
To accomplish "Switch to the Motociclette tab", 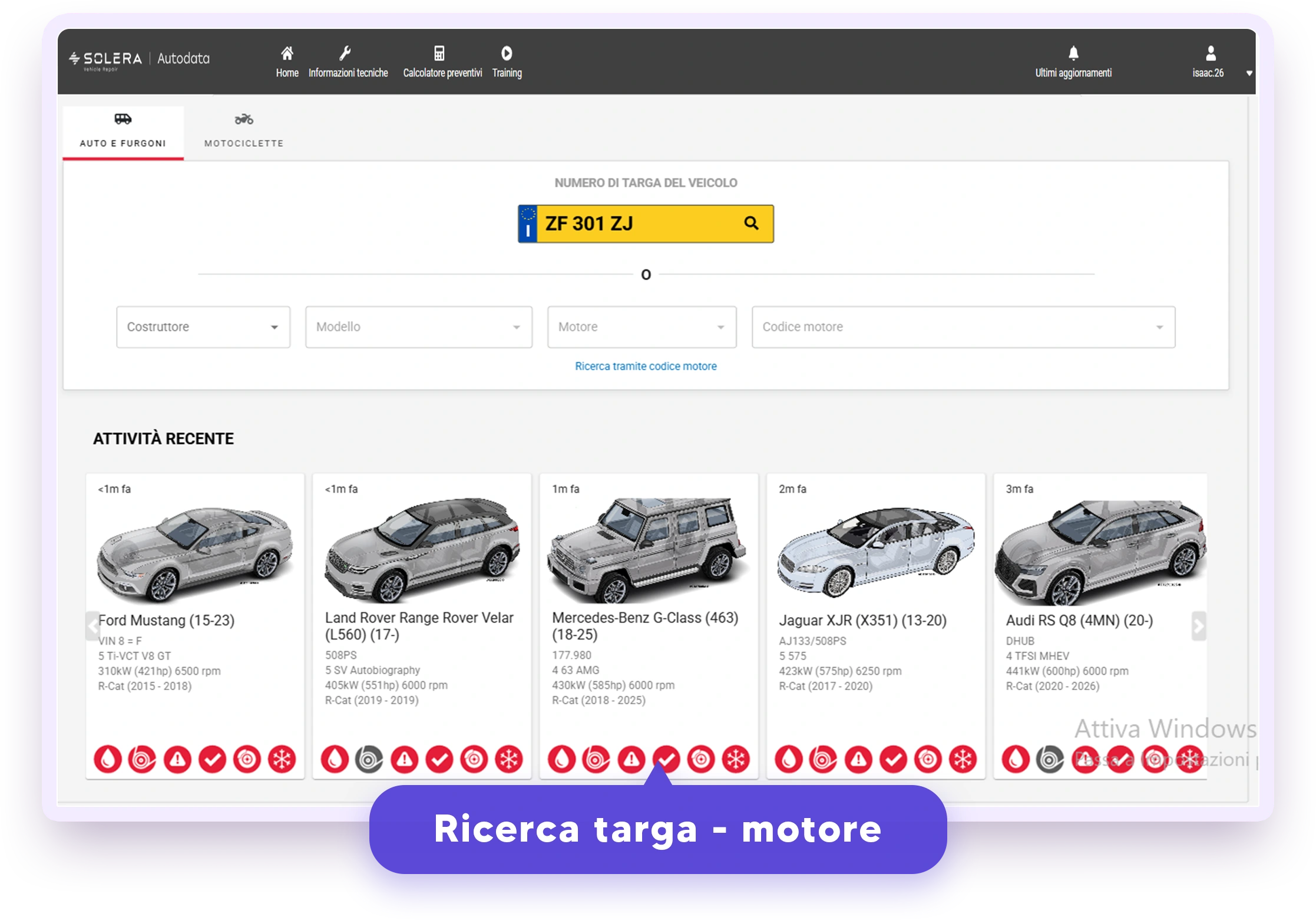I will click(x=244, y=132).
